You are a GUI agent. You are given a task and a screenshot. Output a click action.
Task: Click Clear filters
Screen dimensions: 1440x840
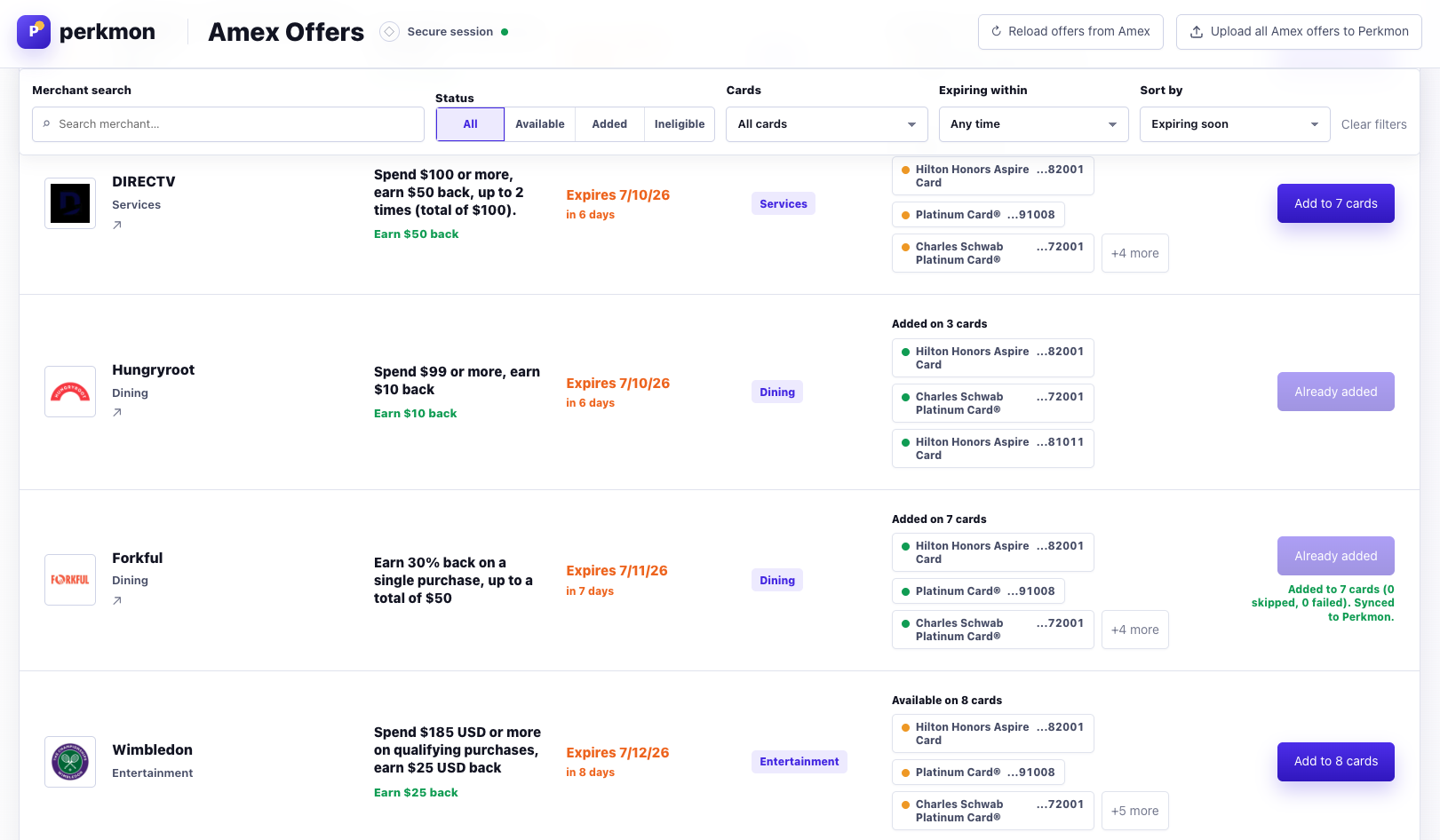point(1373,124)
